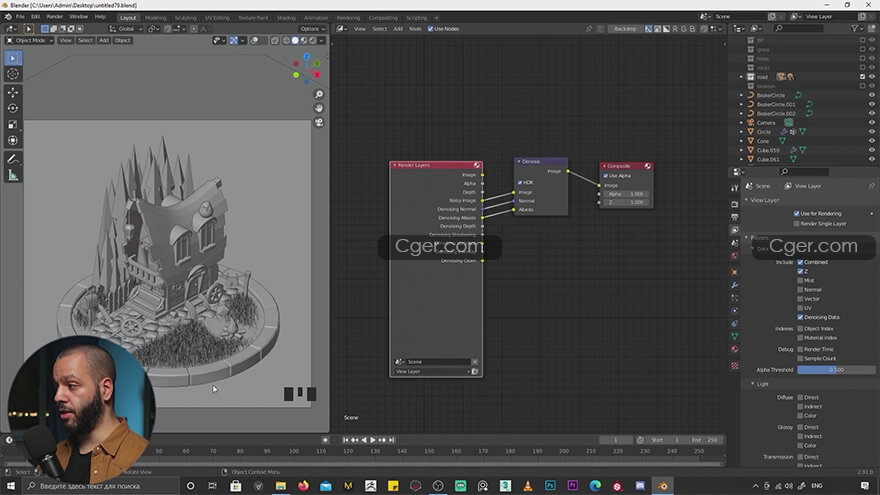Open the File menu
The height and width of the screenshot is (495, 880).
pos(20,17)
